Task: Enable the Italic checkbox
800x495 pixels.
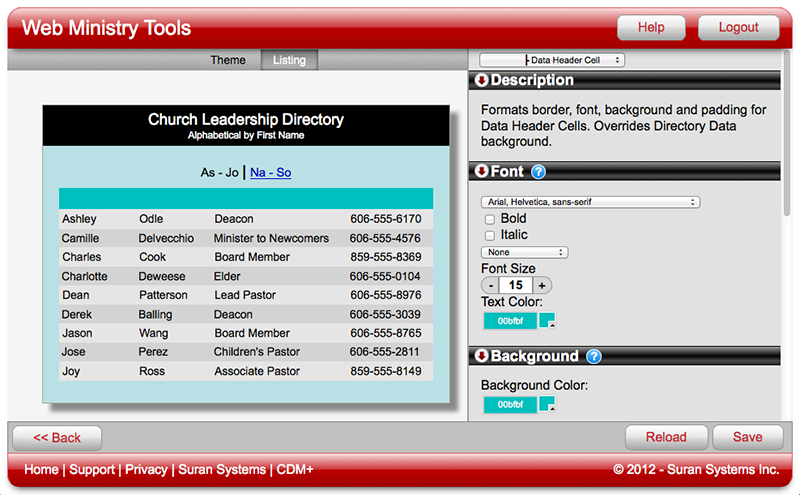Action: point(490,235)
